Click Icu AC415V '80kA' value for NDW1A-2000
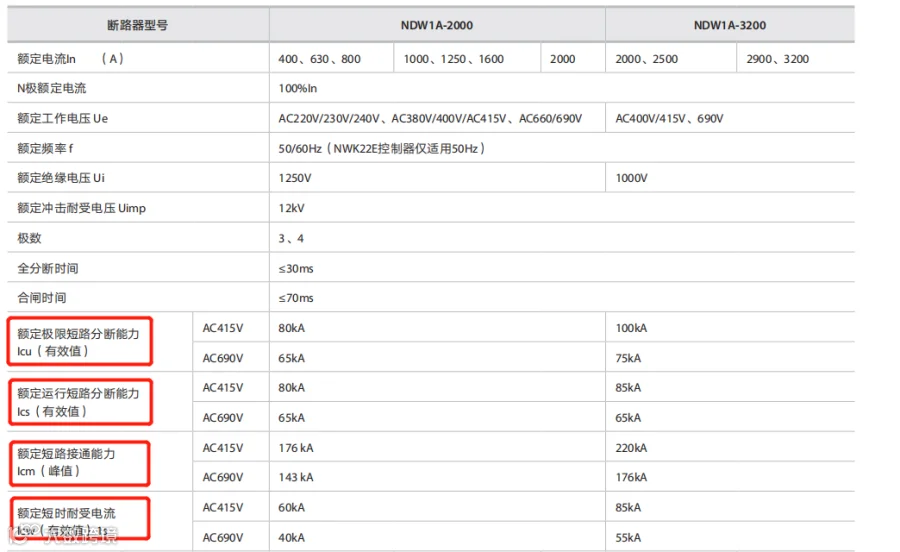This screenshot has height=552, width=900. [x=292, y=328]
